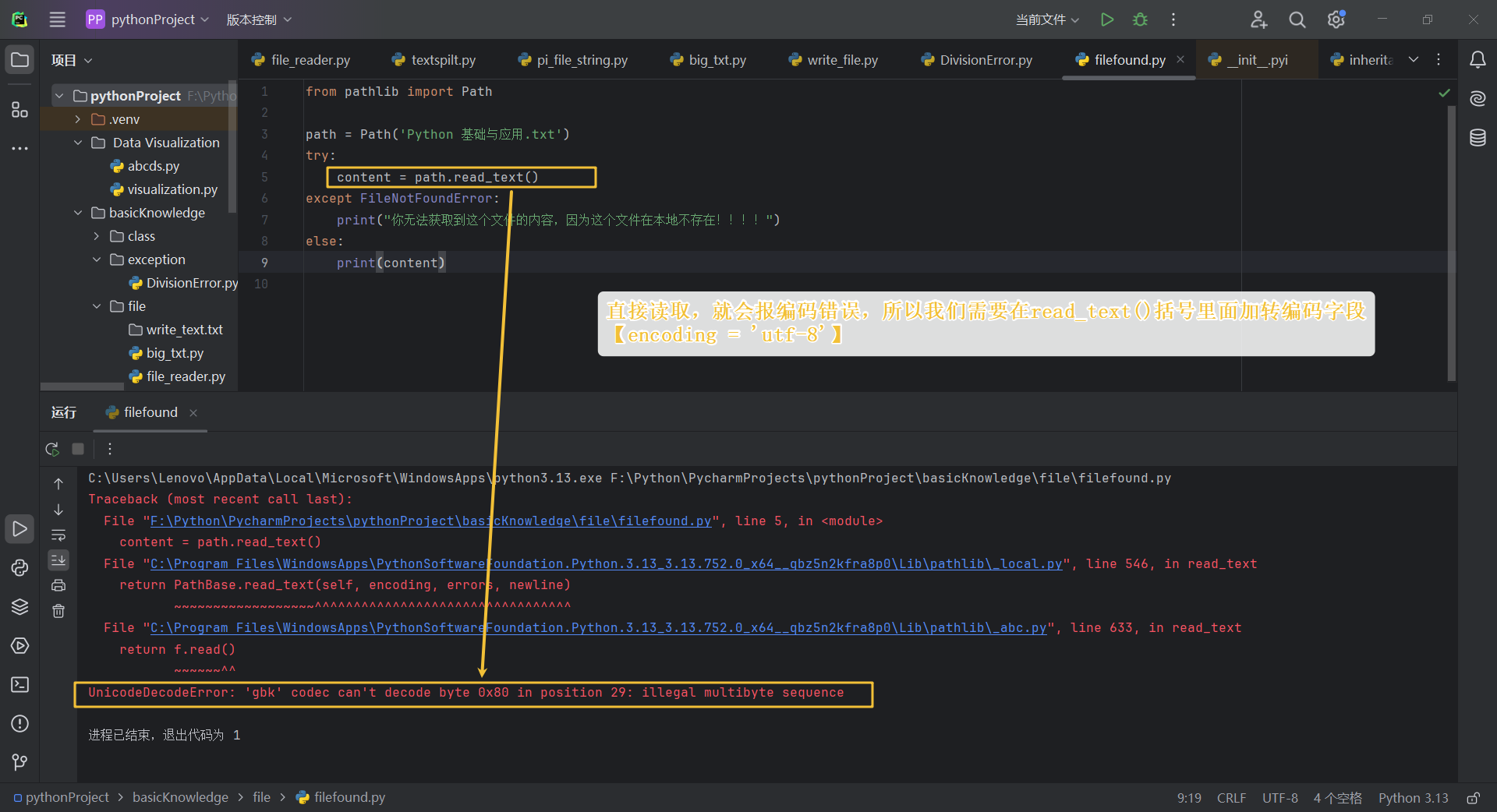
Task: Toggle the Project tool window folder icon
Action: (19, 60)
